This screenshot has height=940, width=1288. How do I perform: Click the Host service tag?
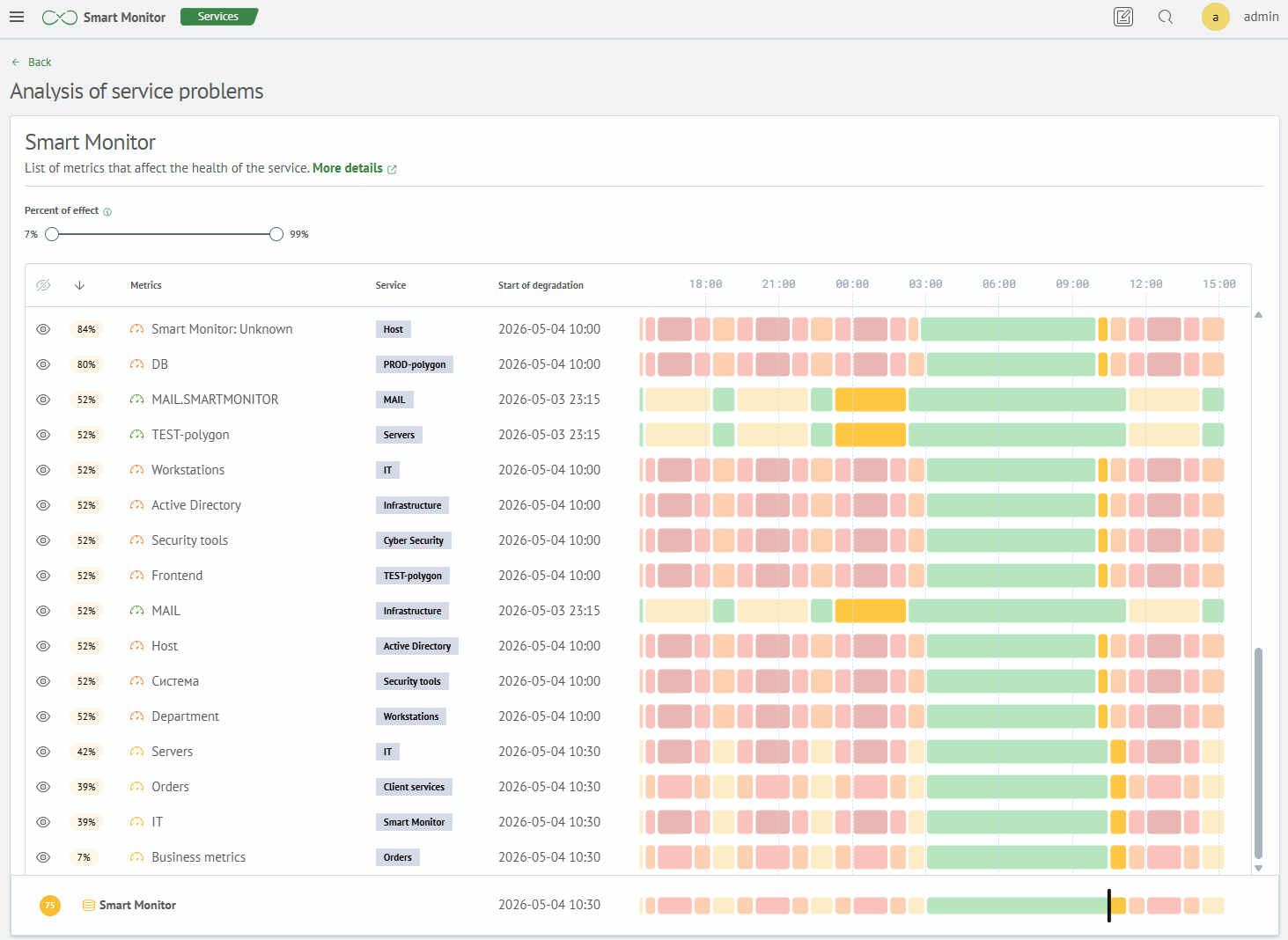(394, 329)
